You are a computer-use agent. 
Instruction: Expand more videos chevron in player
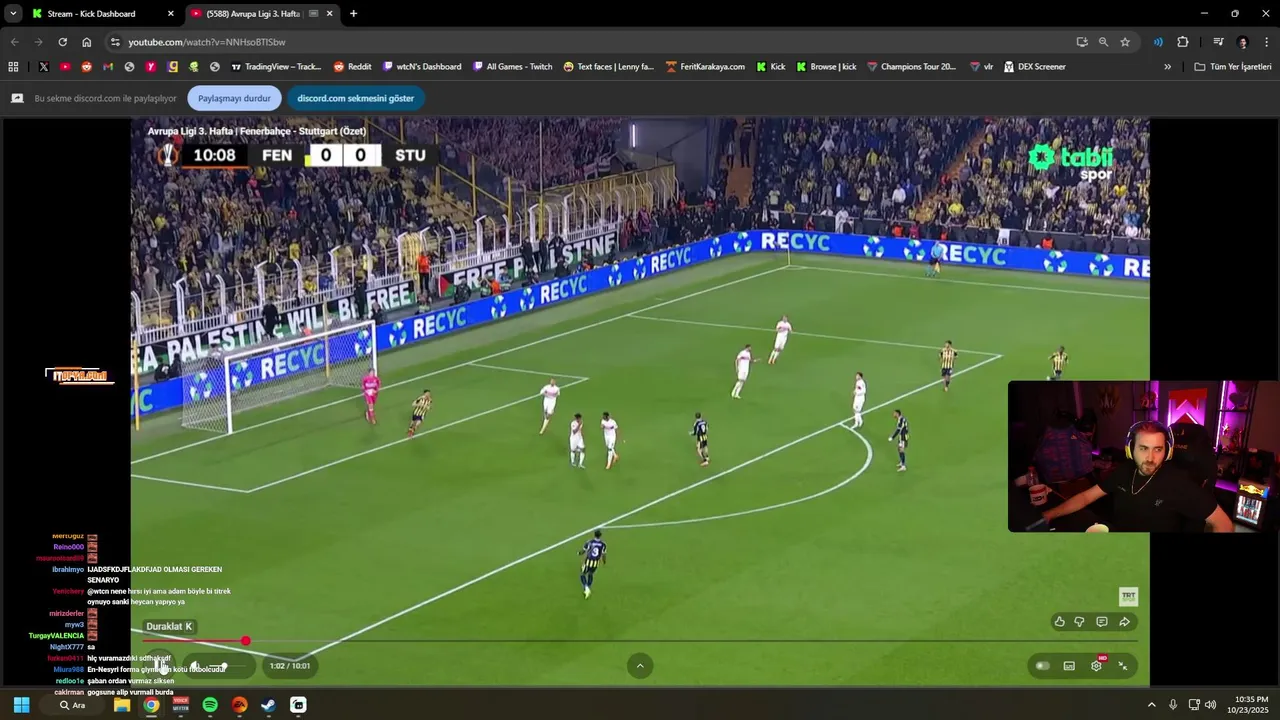tap(640, 666)
